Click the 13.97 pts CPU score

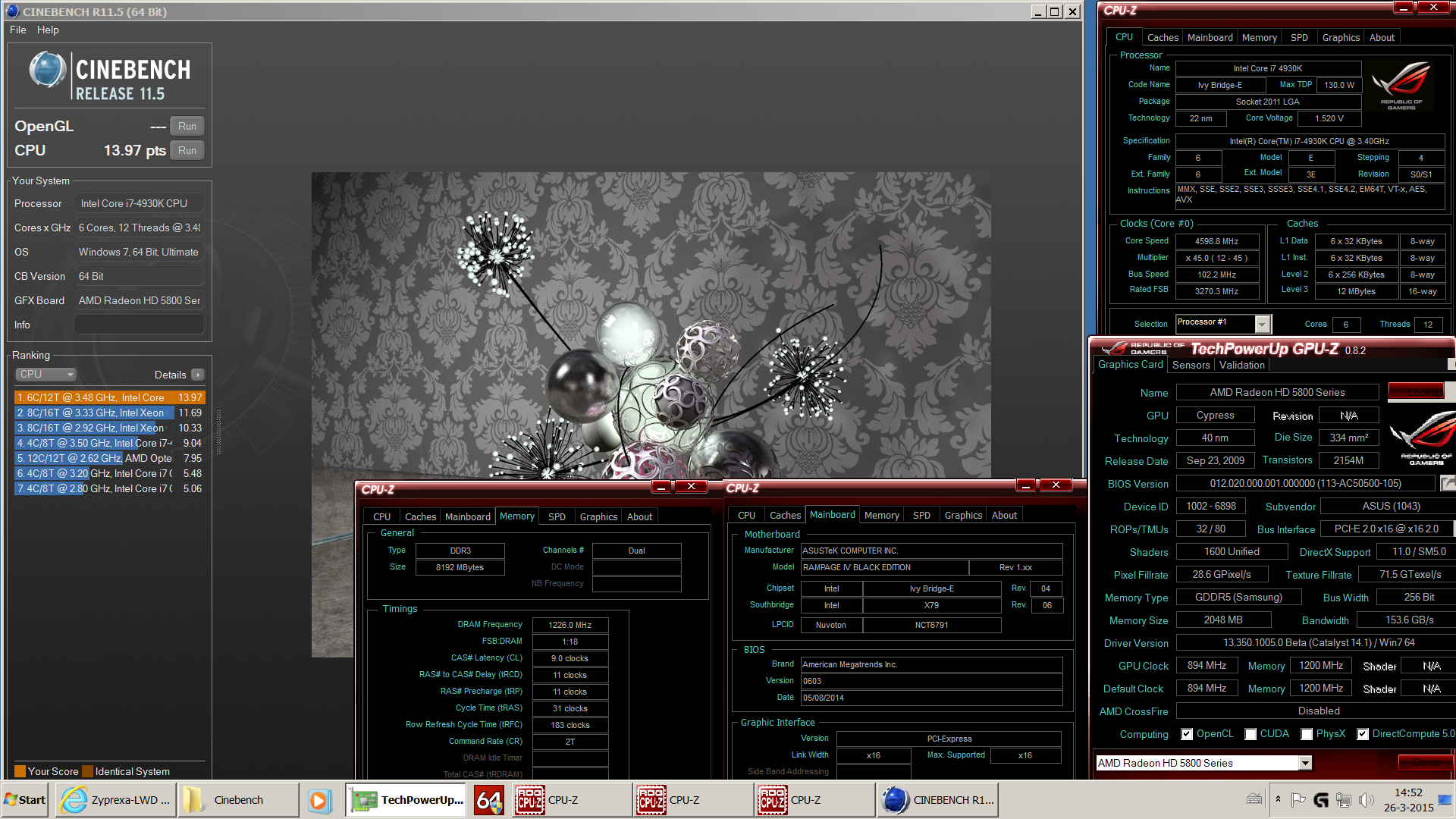coord(135,150)
